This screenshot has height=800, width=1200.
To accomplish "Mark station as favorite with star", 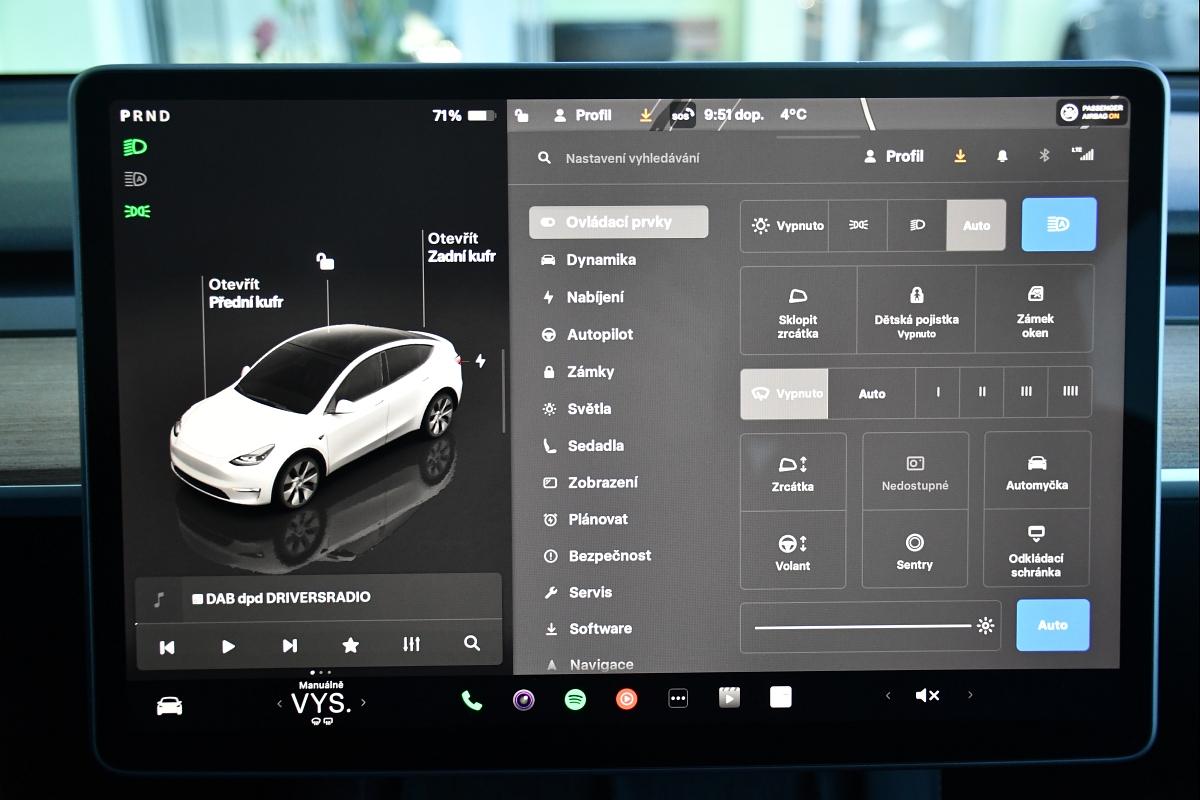I will pos(350,645).
